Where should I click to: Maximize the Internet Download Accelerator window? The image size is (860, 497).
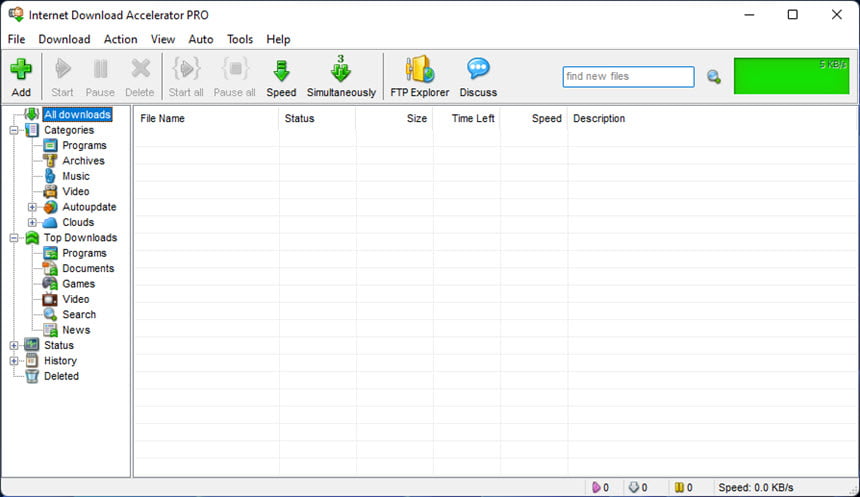(x=793, y=15)
